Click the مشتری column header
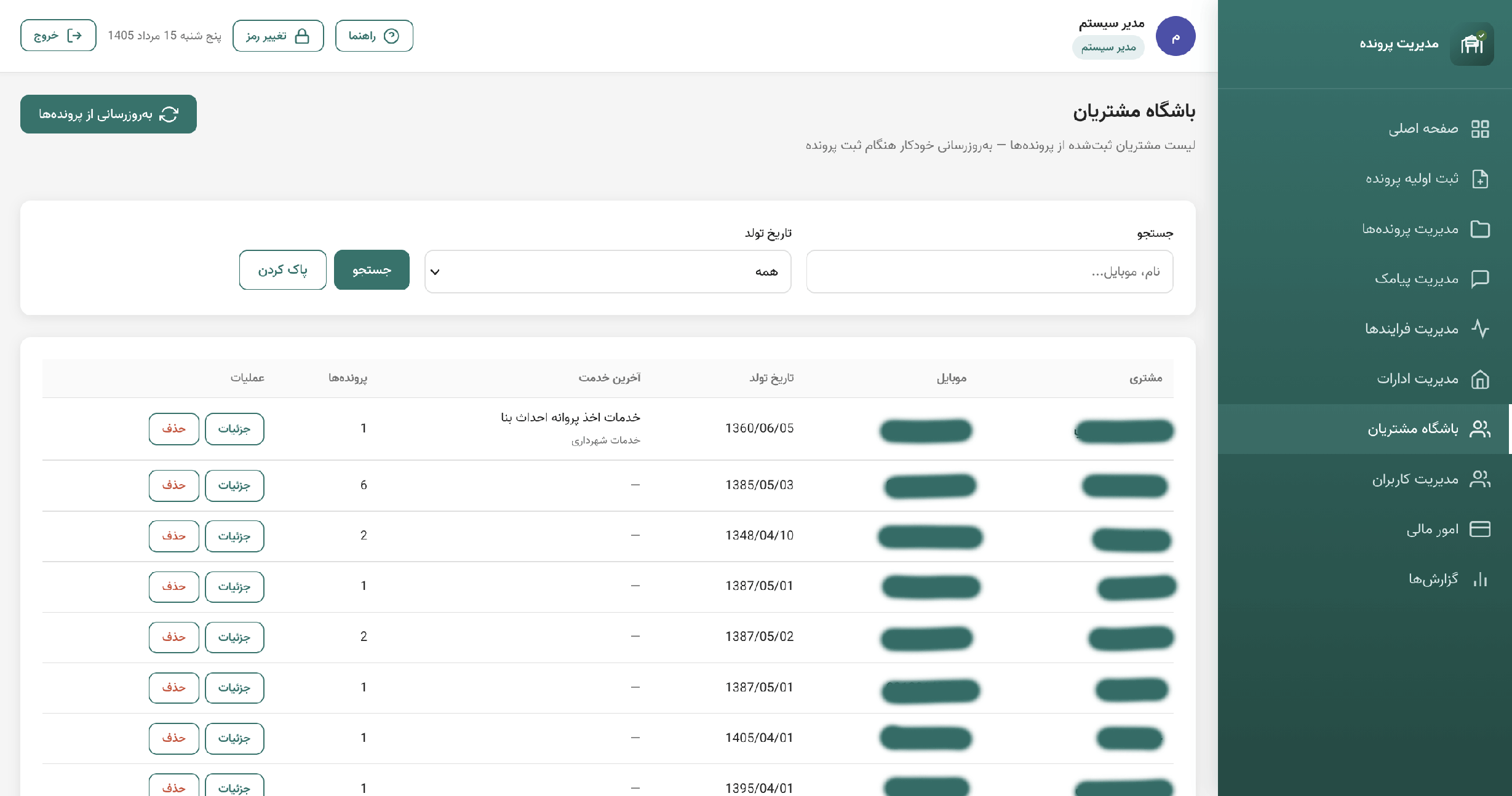The image size is (1512, 796). pos(1145,378)
